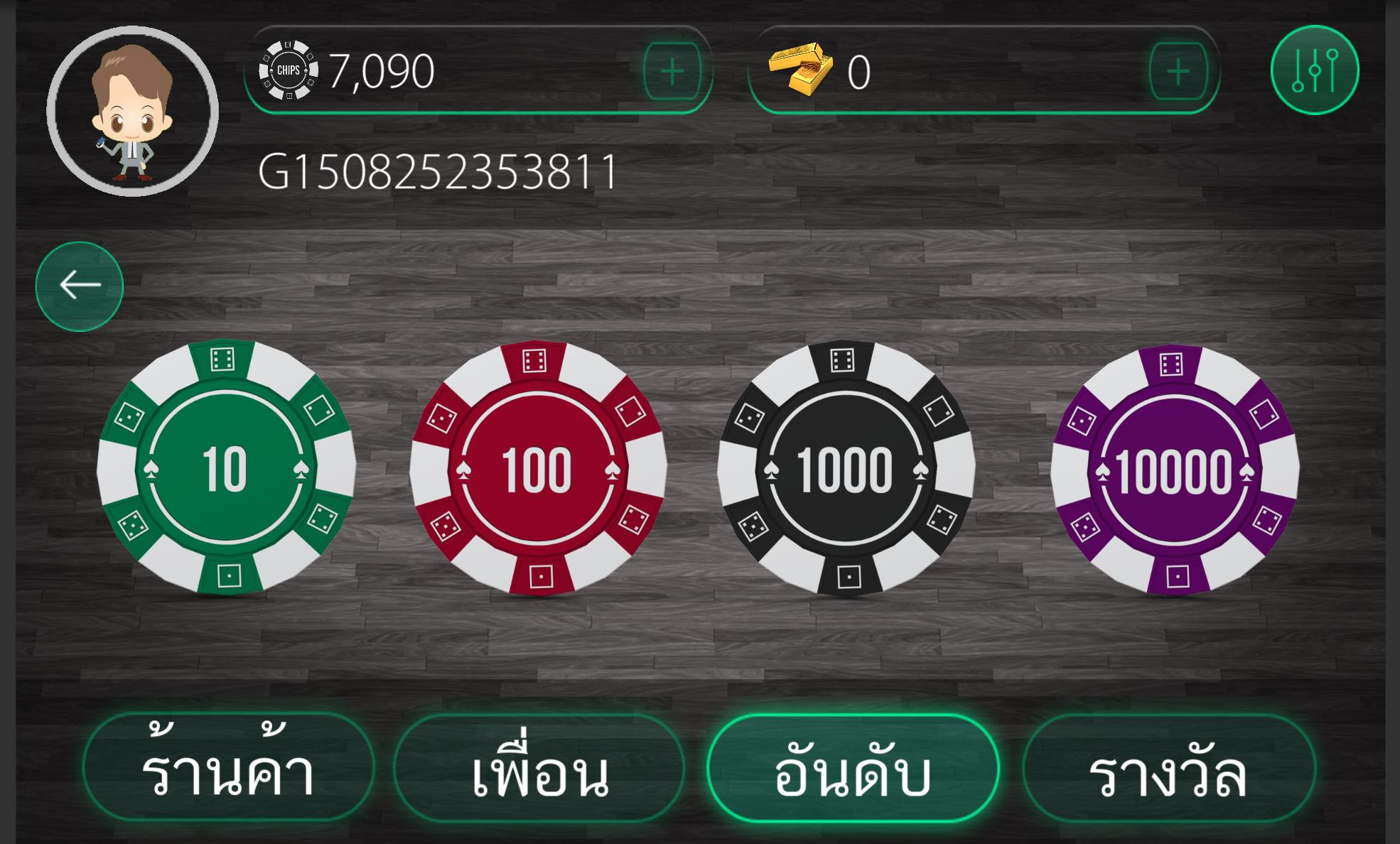
Task: Go back with the arrow button
Action: coord(80,286)
